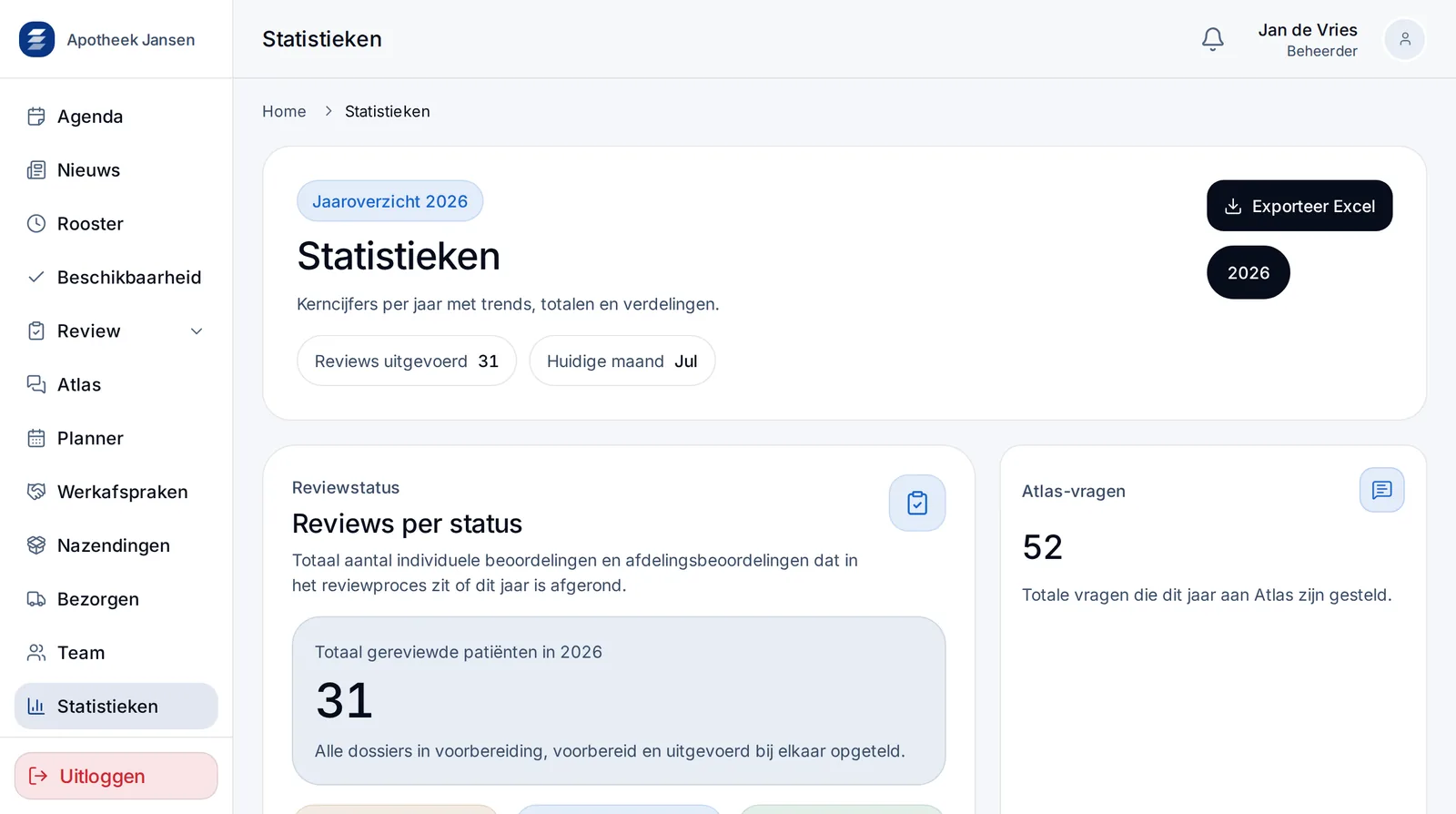Open Nazendingen page

(116, 545)
